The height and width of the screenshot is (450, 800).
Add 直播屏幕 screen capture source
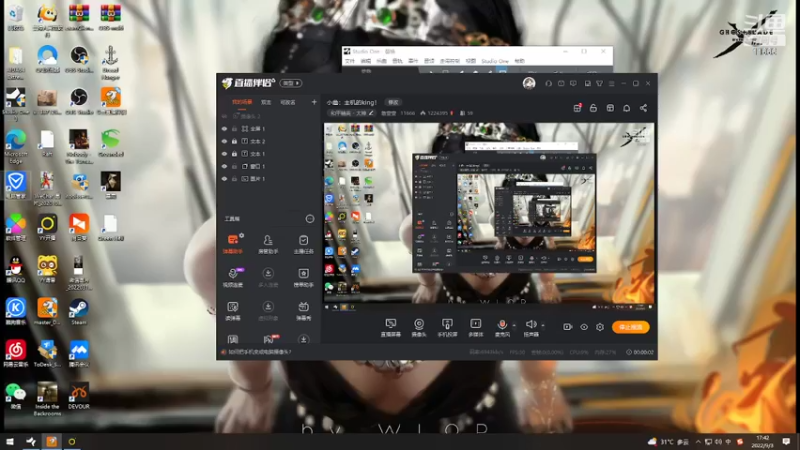(x=391, y=328)
